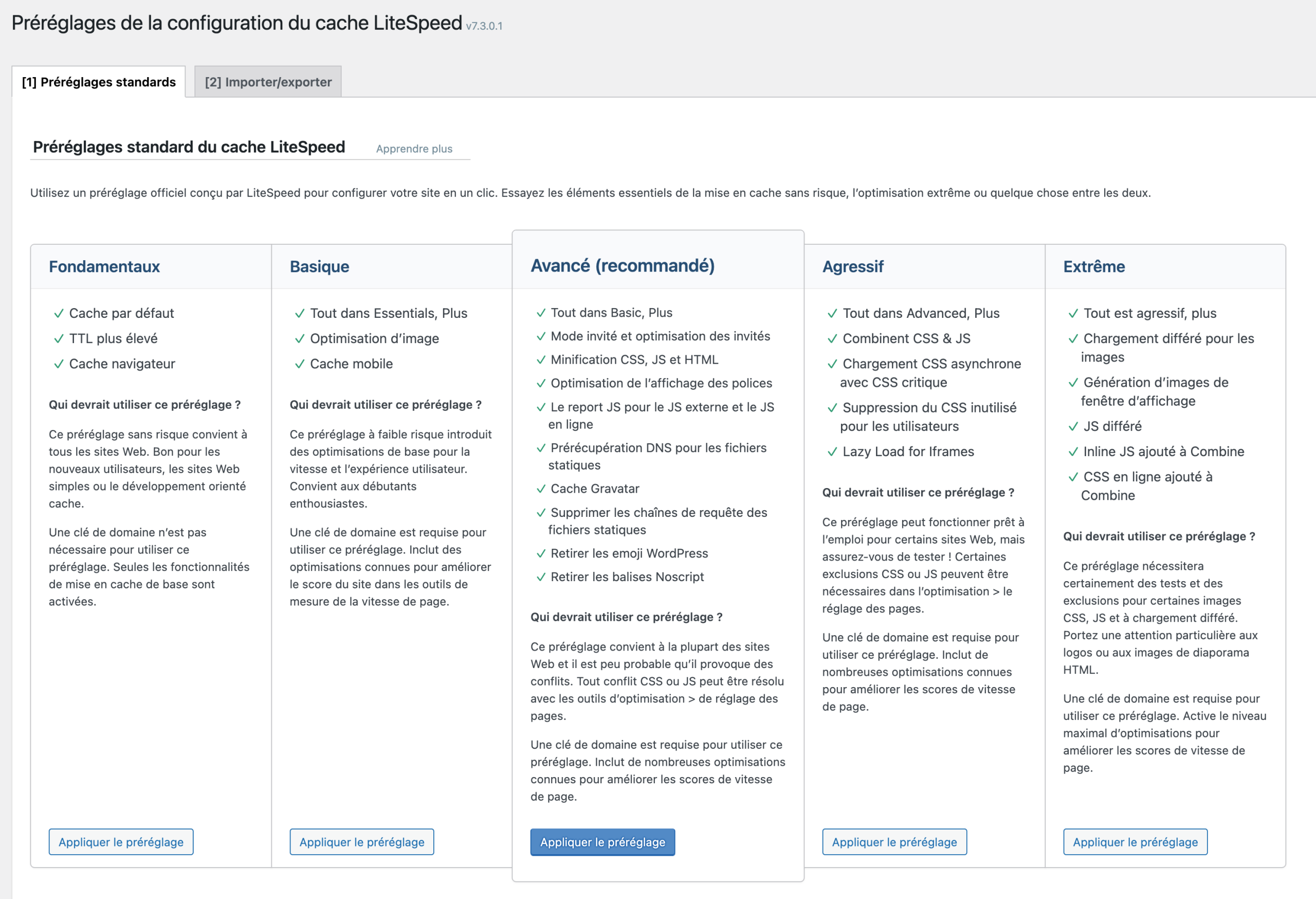Click the checkmark beside Cache mobile
1316x899 pixels.
[300, 364]
